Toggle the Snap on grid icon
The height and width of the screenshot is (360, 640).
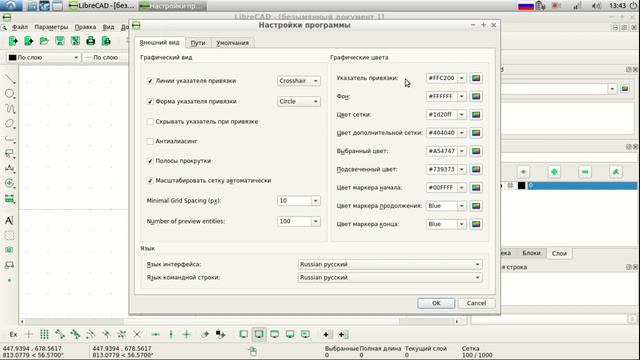[44, 335]
